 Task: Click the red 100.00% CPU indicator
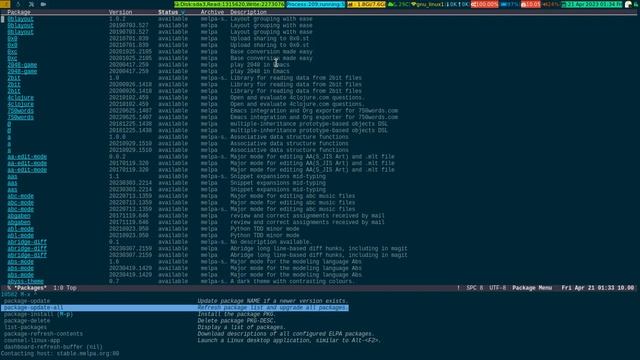coord(484,4)
